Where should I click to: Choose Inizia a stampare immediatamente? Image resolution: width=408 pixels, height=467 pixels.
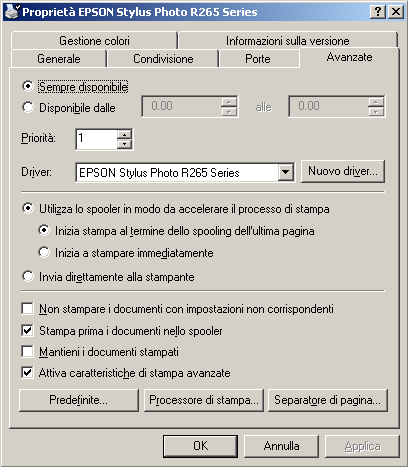44,252
